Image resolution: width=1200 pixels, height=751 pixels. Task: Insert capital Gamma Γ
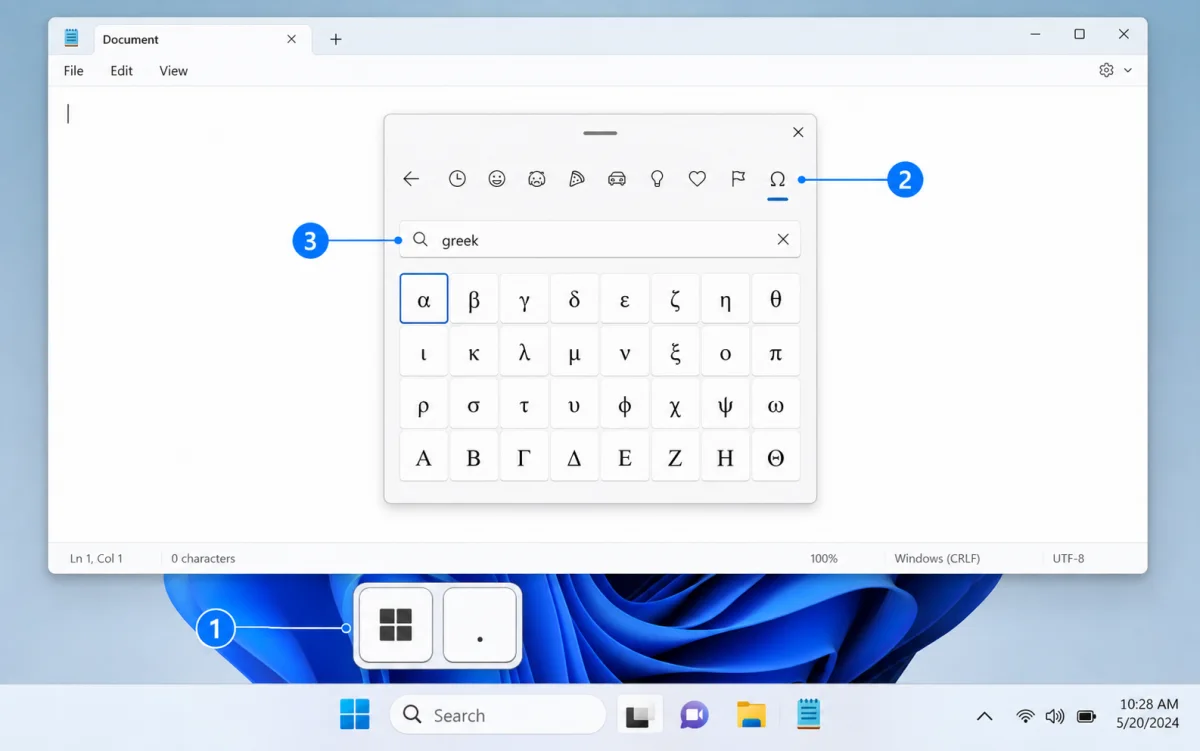tap(524, 457)
